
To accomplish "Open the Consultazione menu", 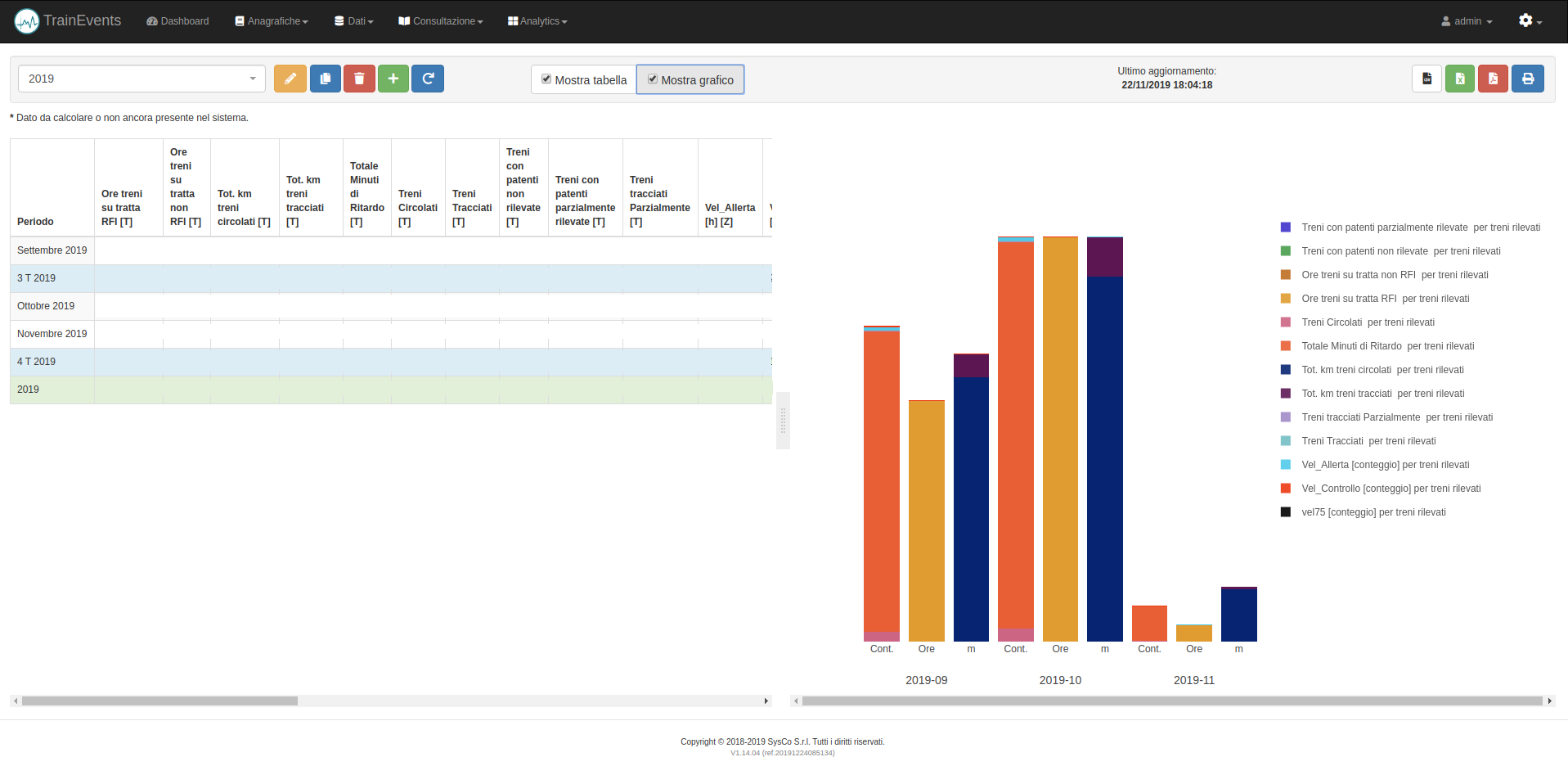I will coord(441,21).
